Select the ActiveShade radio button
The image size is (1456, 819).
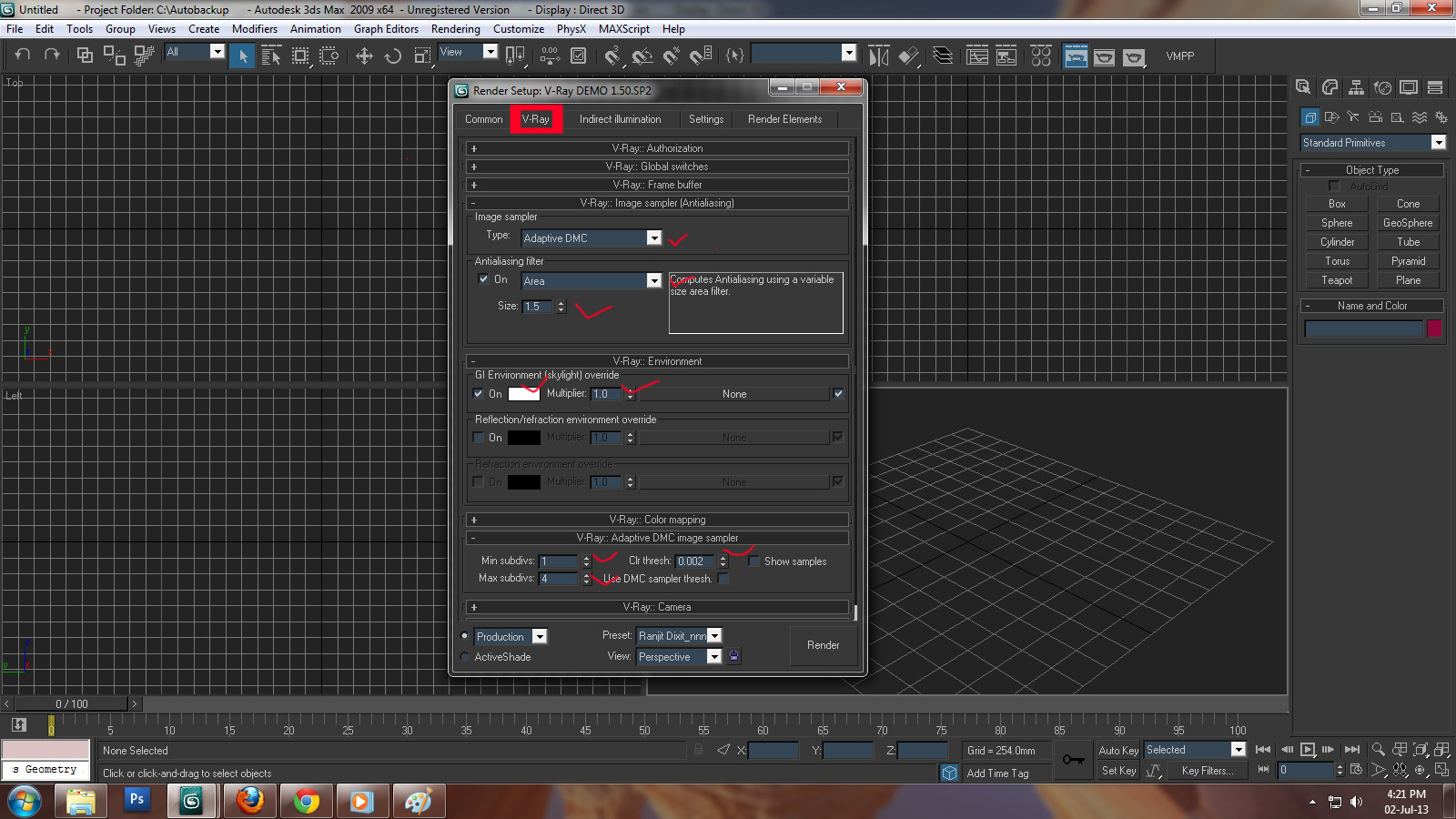465,656
